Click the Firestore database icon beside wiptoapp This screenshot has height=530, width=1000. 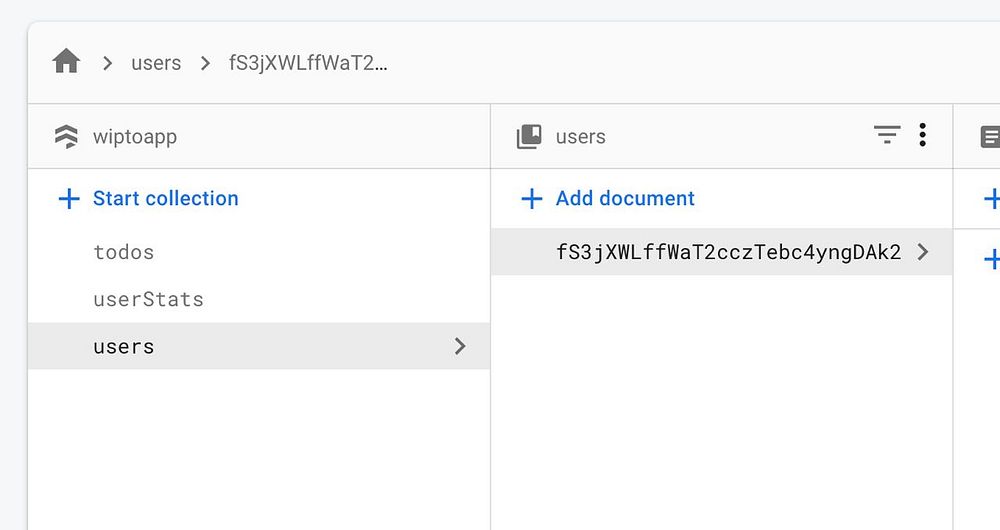point(66,137)
